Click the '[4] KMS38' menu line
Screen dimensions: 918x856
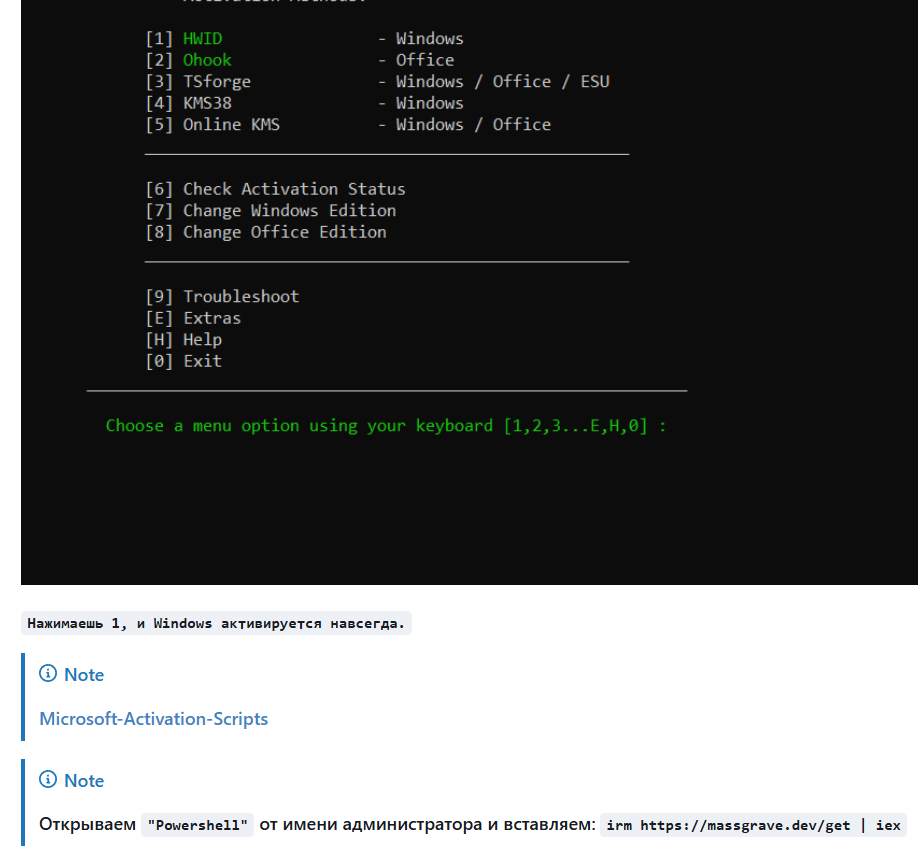(304, 103)
